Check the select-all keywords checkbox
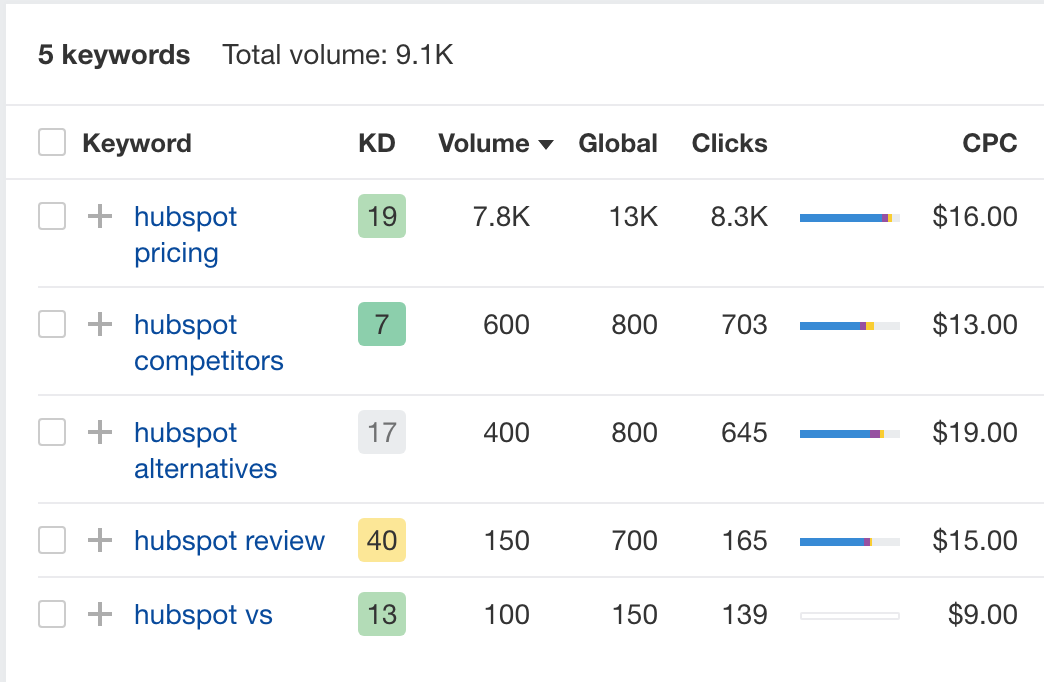 [52, 143]
